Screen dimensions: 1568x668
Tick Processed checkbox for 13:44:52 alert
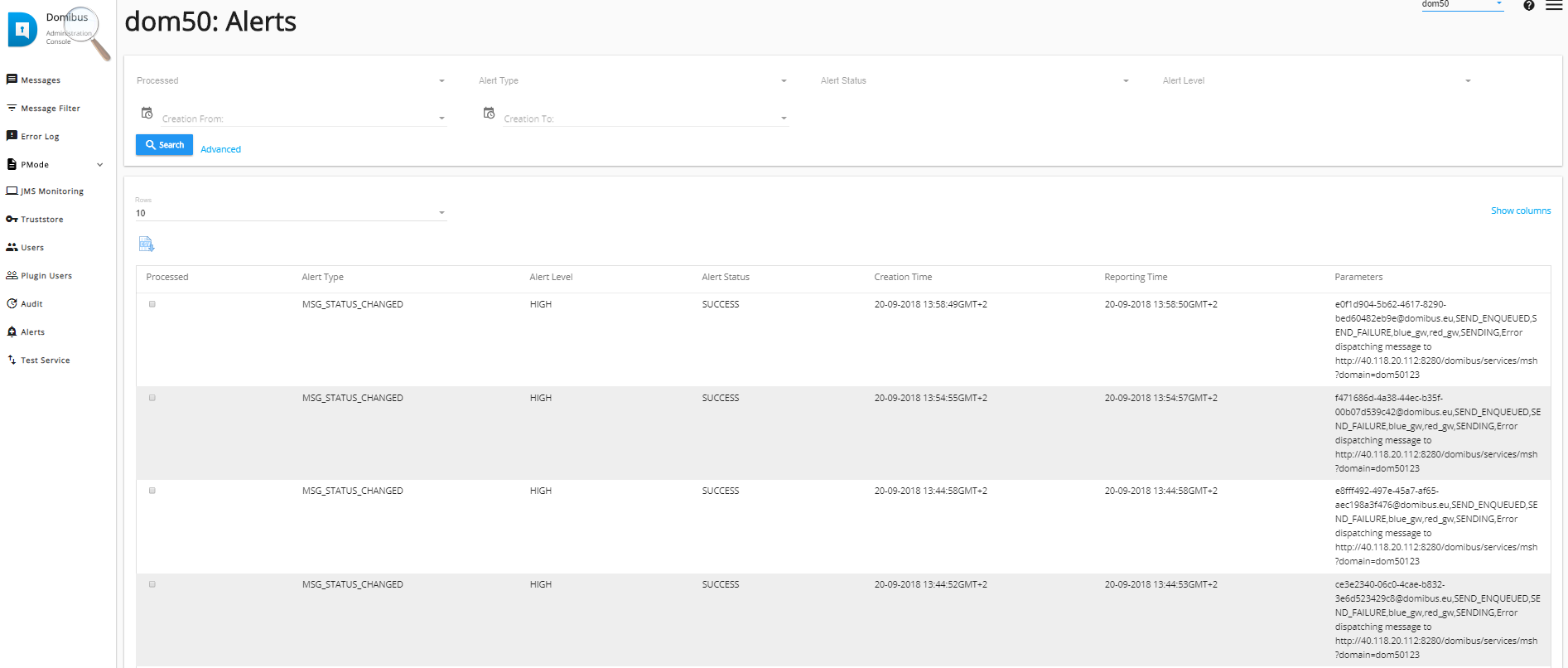pyautogui.click(x=152, y=584)
